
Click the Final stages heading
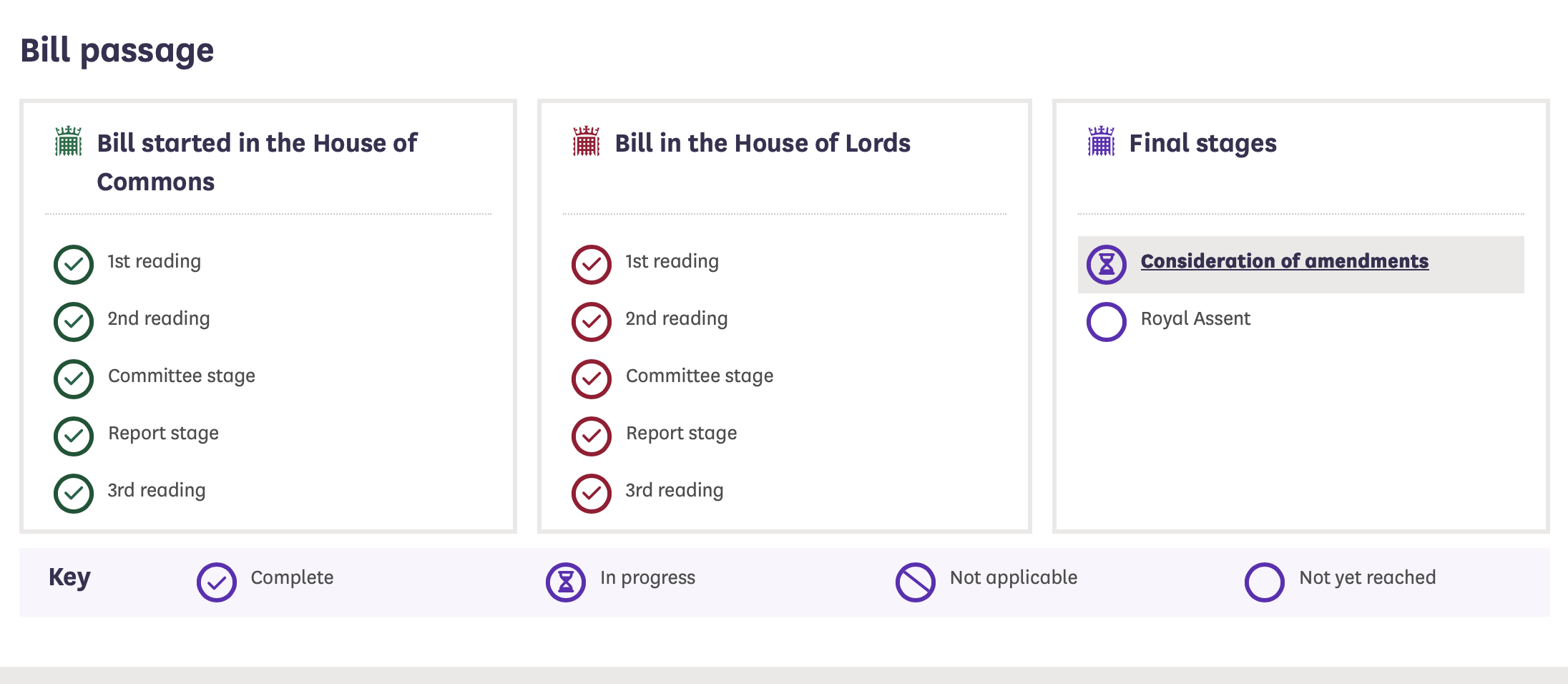pyautogui.click(x=1203, y=144)
